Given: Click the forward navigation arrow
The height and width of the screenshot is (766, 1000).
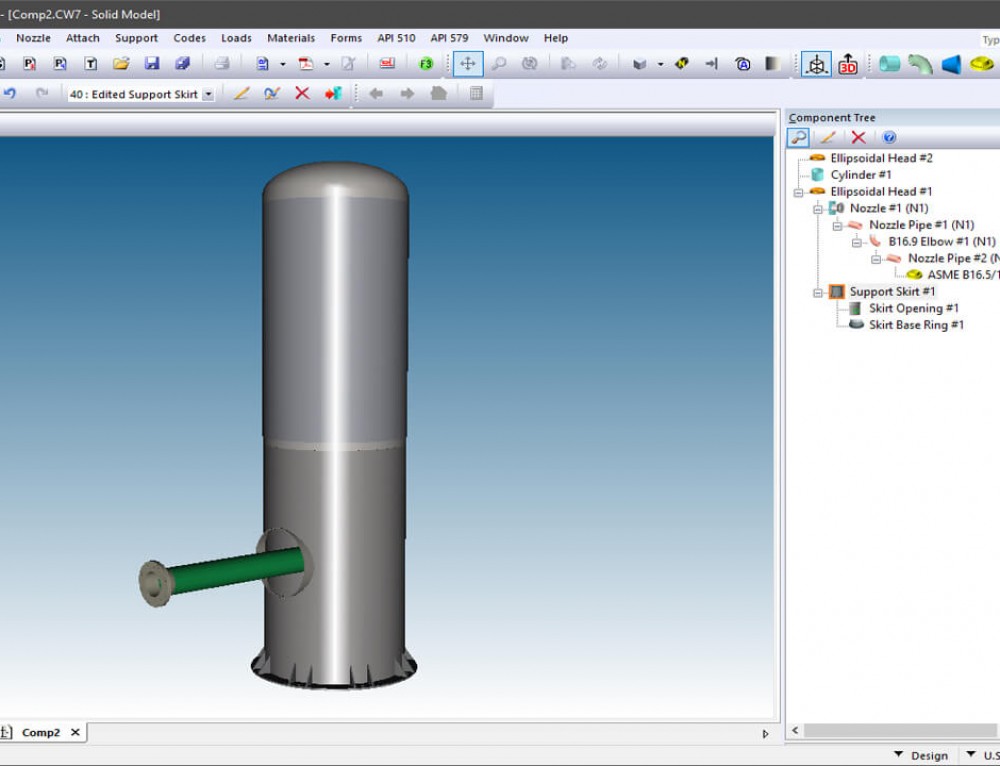Looking at the screenshot, I should point(407,93).
